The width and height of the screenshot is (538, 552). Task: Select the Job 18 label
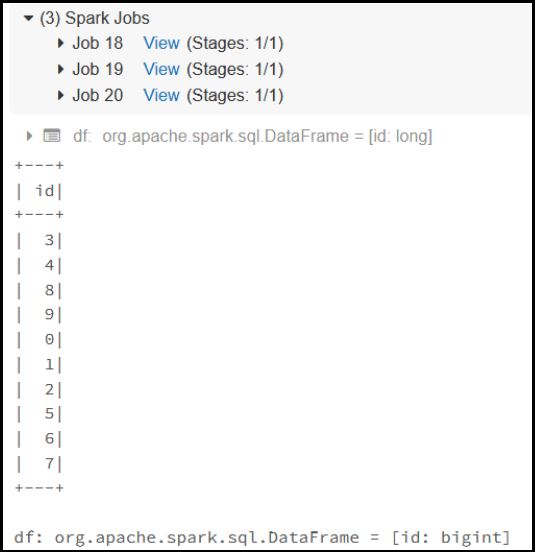pos(98,43)
